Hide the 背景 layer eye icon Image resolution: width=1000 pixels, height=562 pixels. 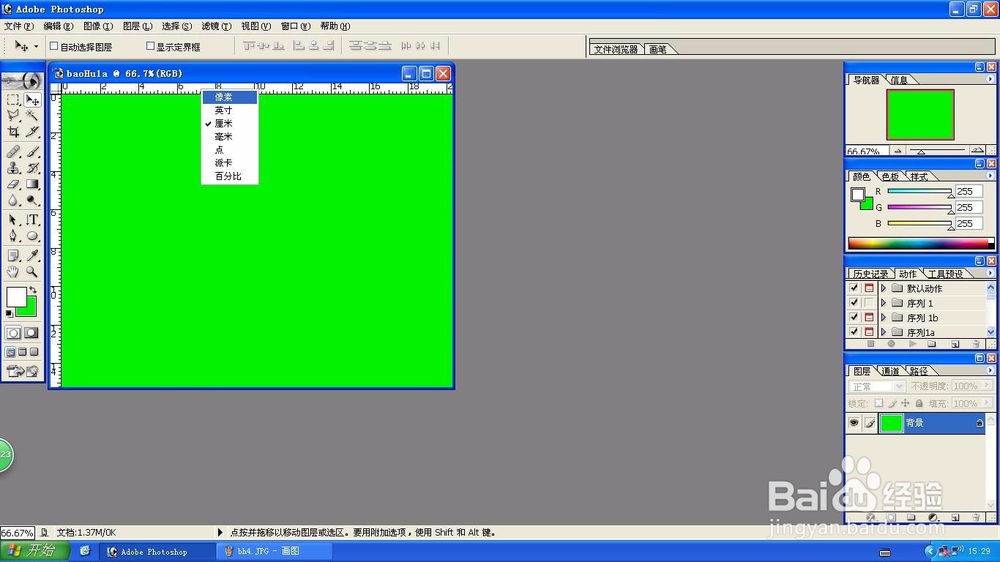(854, 423)
